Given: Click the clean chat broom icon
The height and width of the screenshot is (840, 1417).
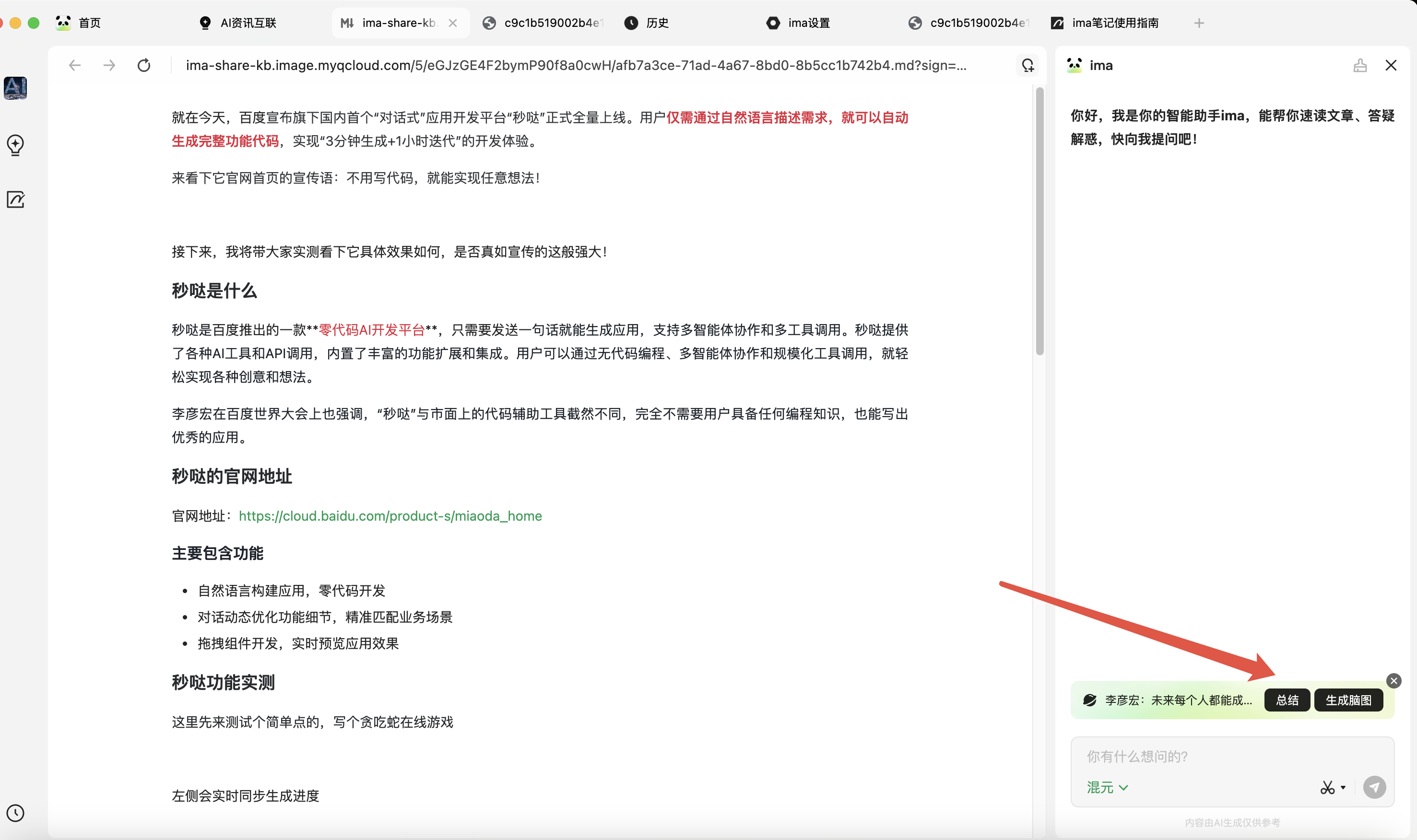Looking at the screenshot, I should coord(1360,66).
